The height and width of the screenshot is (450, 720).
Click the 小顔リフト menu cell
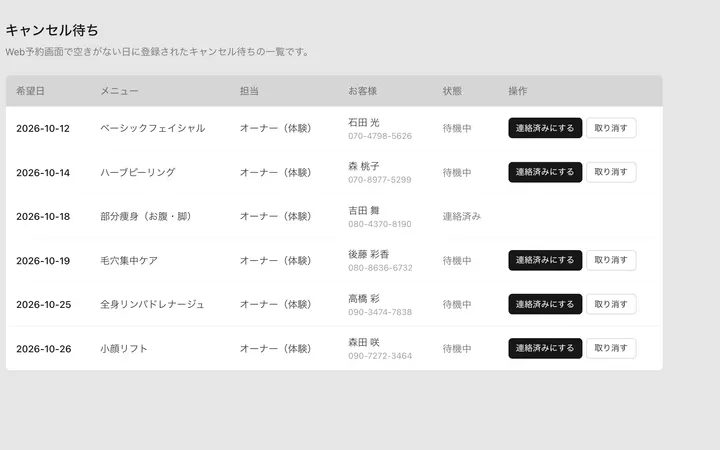click(x=124, y=349)
